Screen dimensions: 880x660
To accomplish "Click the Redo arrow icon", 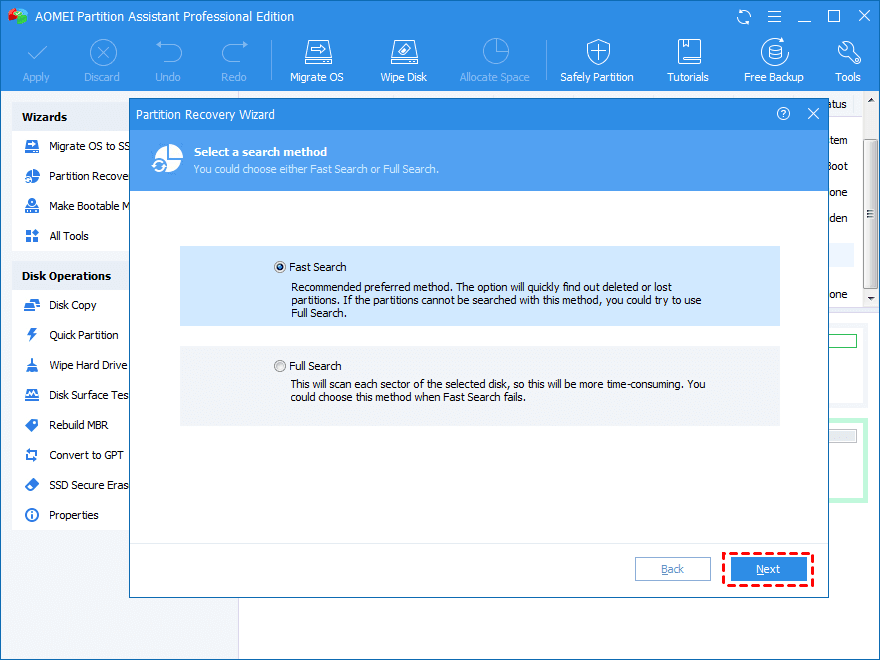I will click(x=234, y=52).
